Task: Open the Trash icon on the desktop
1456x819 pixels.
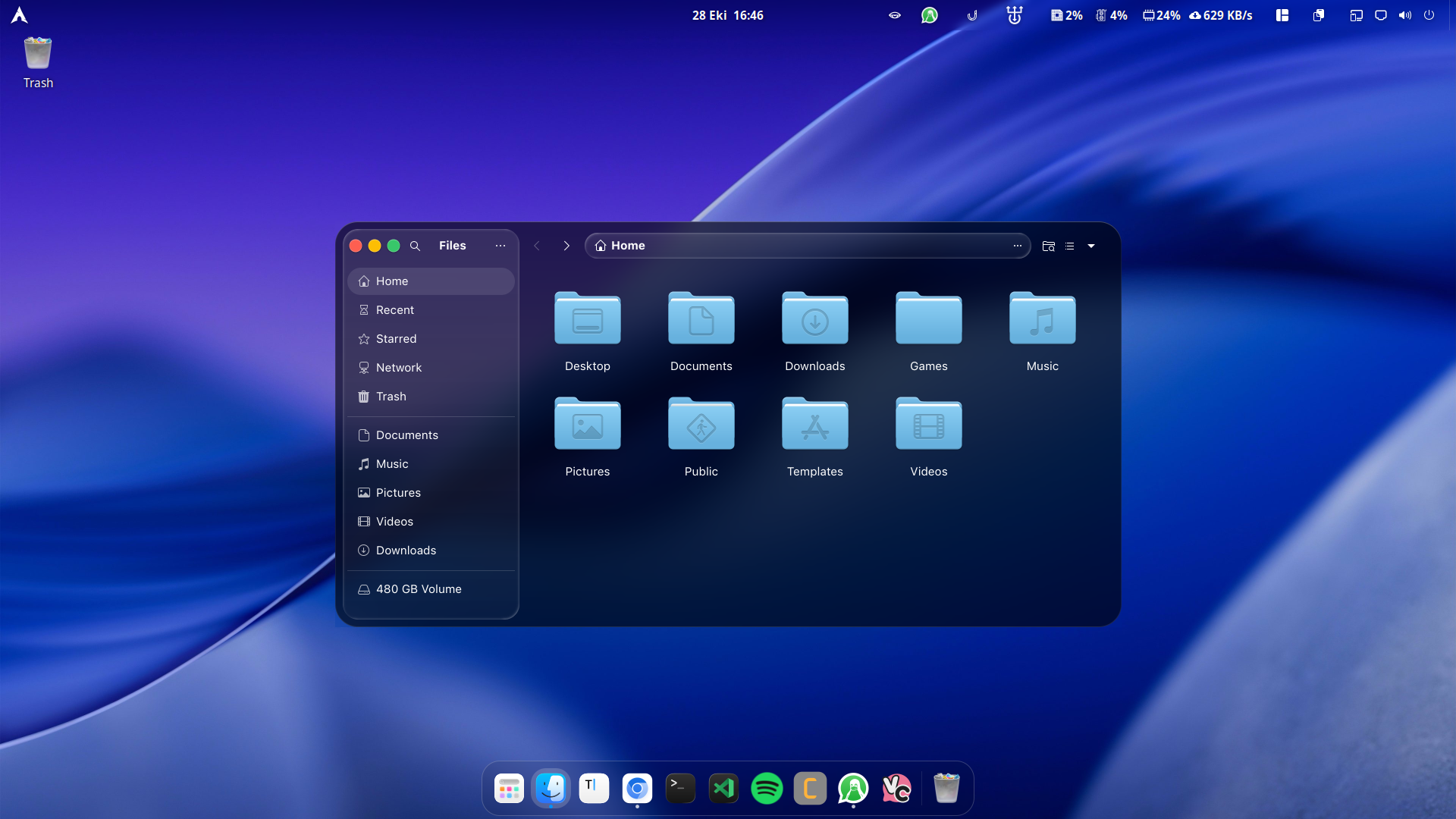Action: [x=38, y=62]
